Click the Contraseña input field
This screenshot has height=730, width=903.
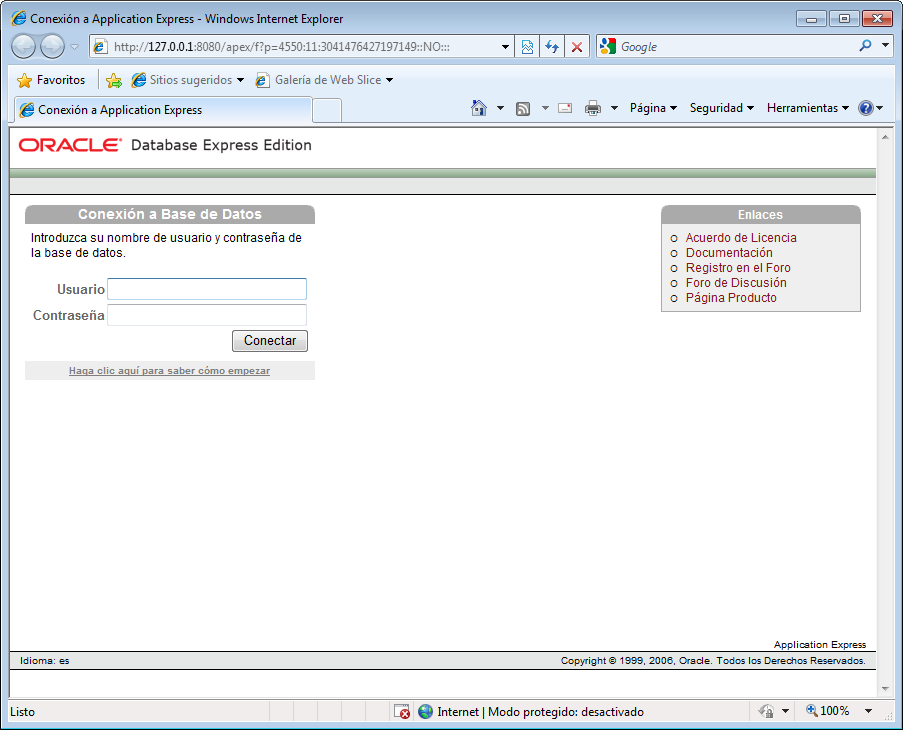[207, 315]
